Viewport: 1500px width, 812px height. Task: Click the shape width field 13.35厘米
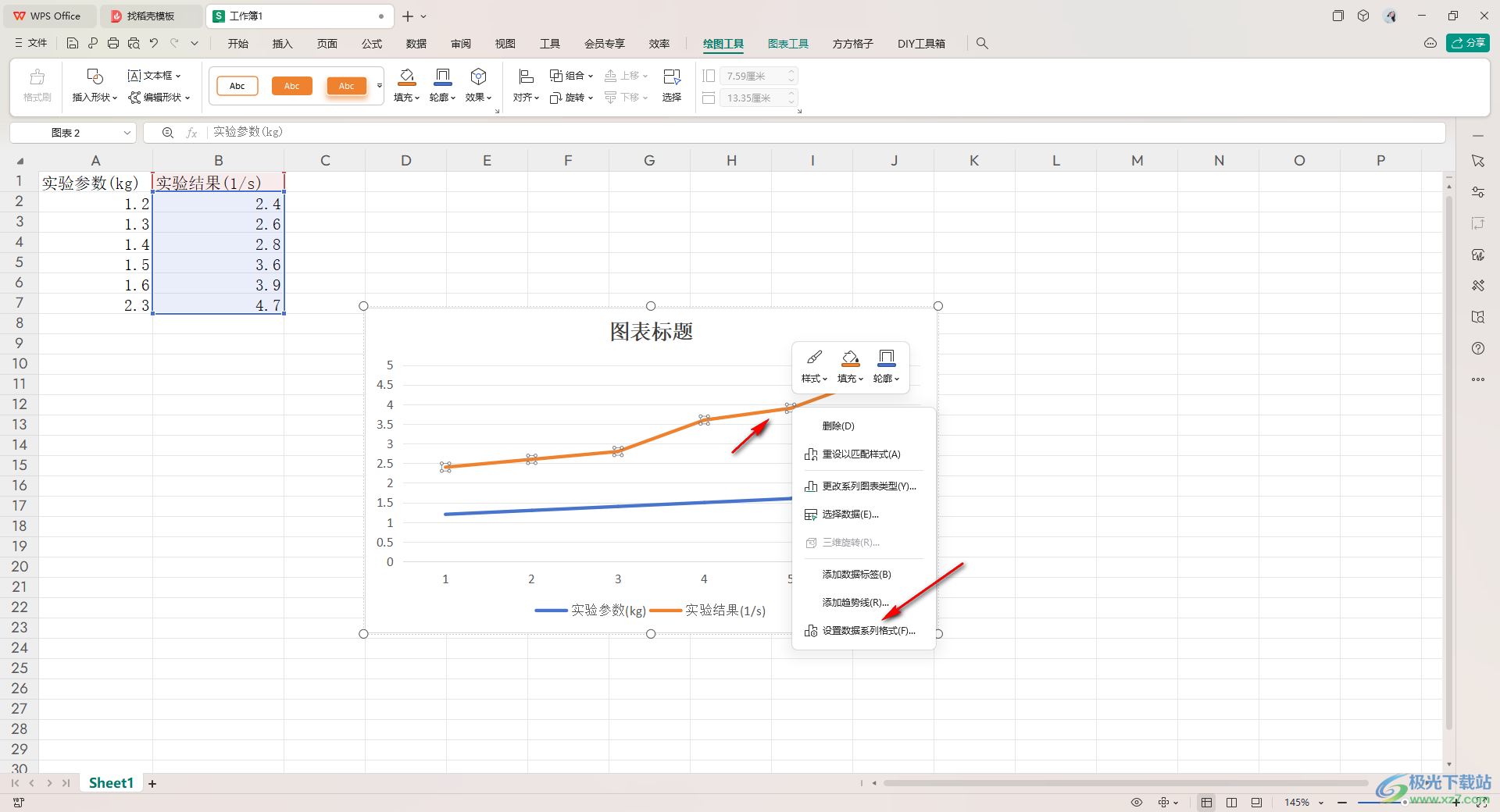[x=758, y=98]
